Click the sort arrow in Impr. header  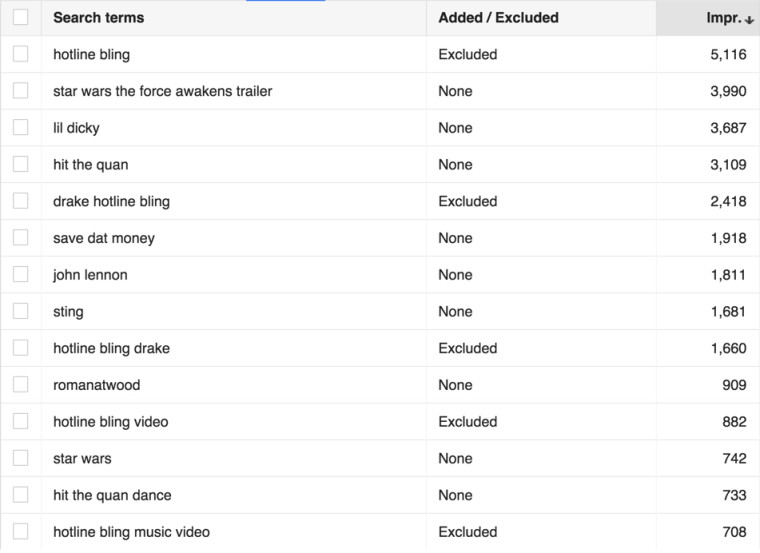click(749, 19)
